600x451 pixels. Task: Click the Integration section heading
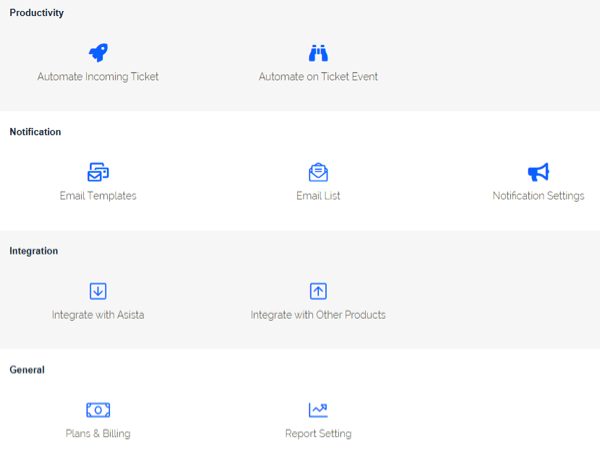(34, 251)
